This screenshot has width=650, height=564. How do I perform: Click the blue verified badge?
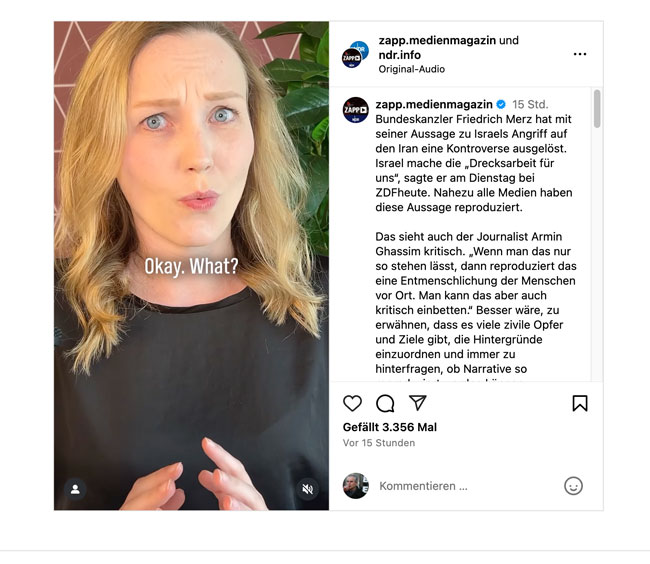point(501,104)
